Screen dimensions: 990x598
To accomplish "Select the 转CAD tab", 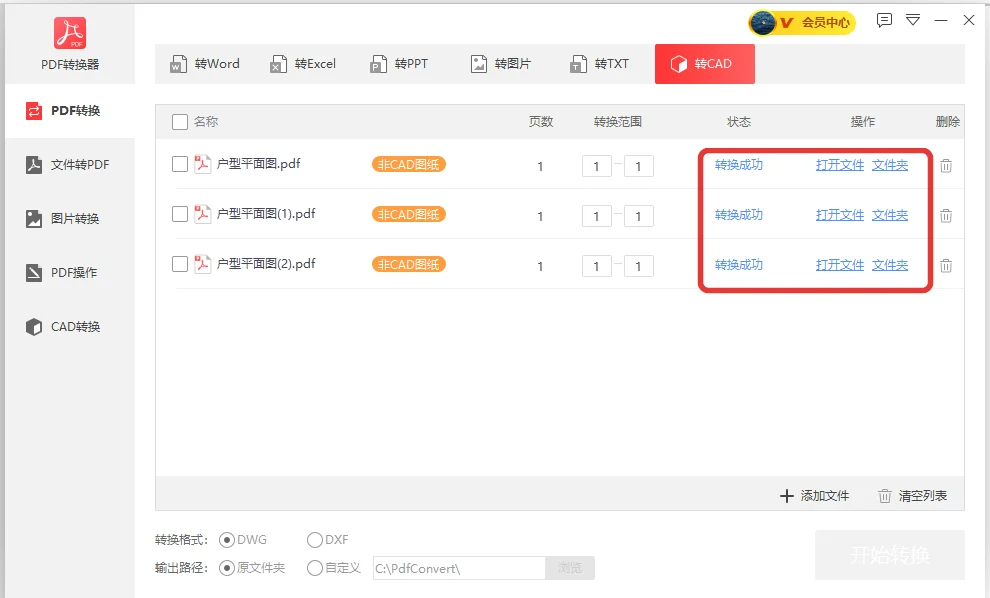I will tap(705, 64).
